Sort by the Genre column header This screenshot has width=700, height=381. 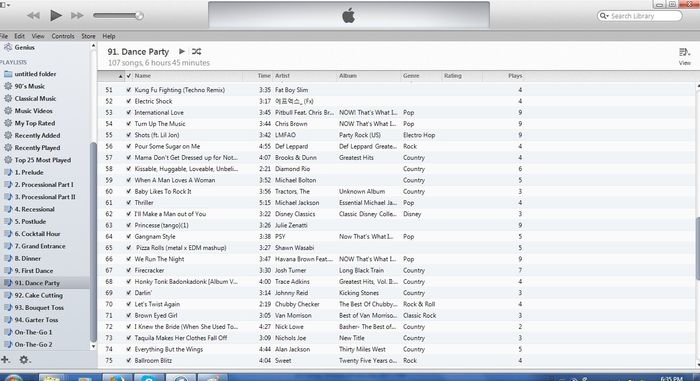[421, 76]
